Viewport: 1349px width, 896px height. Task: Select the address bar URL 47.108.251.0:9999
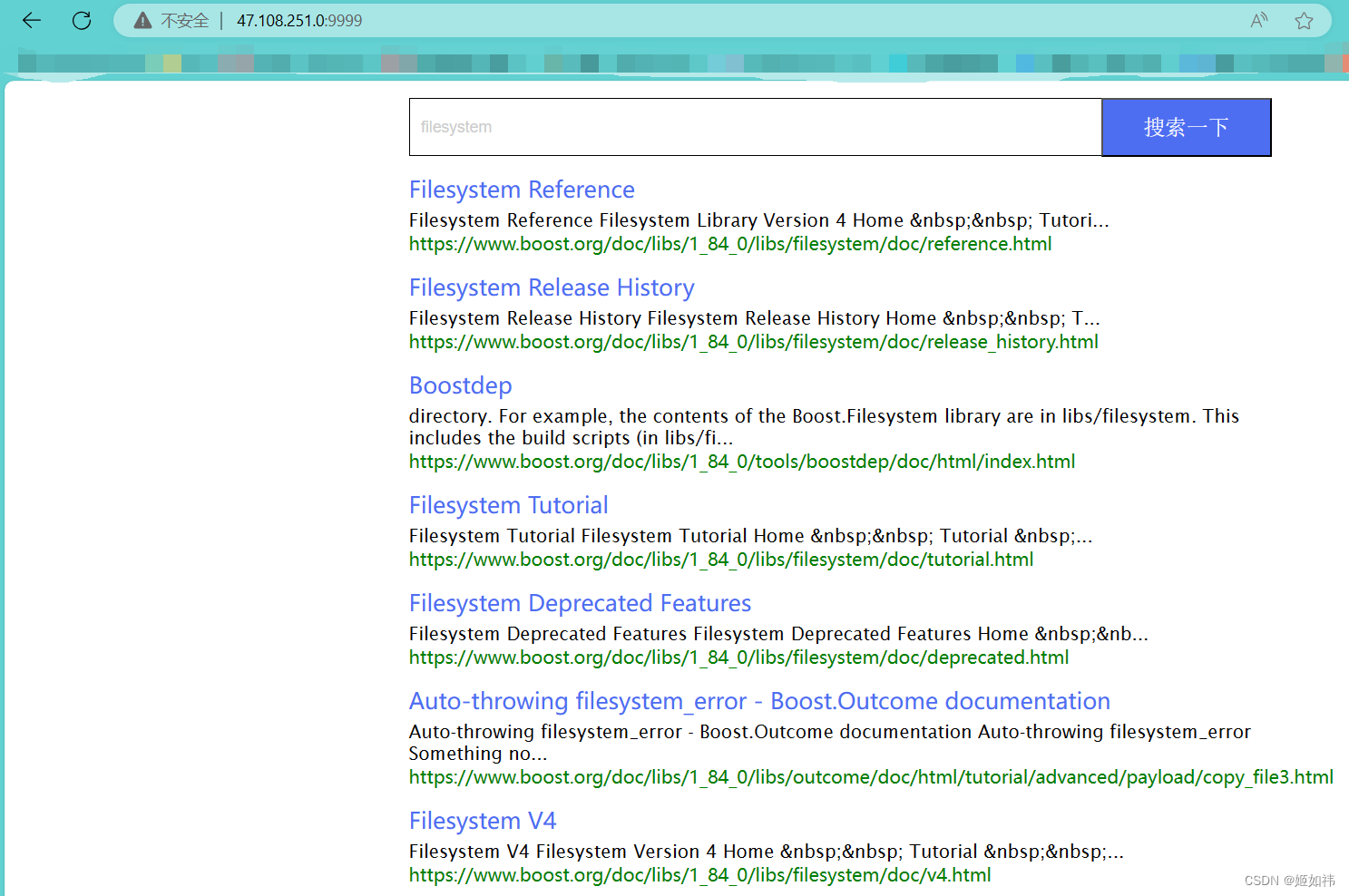(x=299, y=20)
